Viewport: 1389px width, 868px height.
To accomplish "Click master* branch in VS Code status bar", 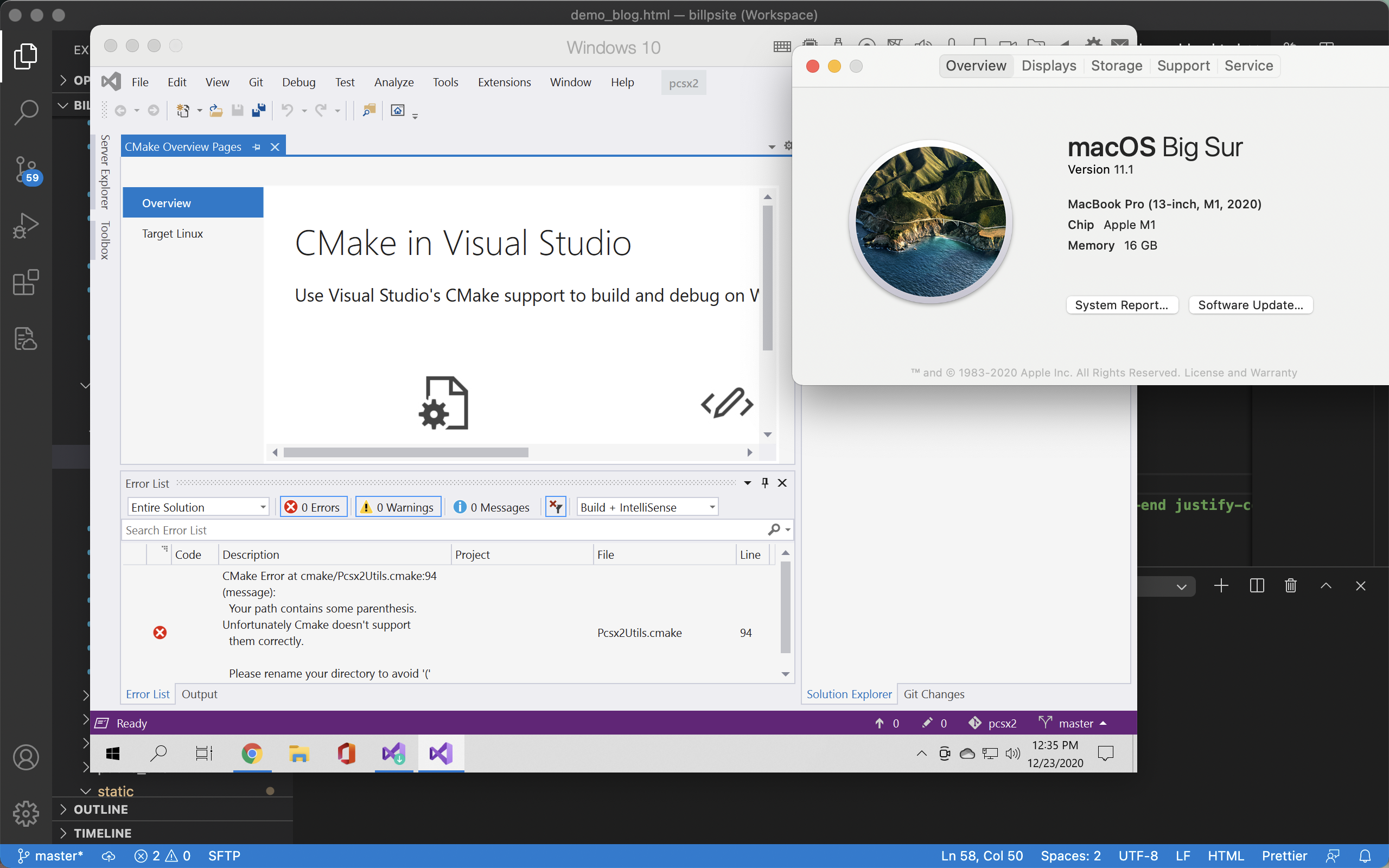I will pyautogui.click(x=50, y=856).
